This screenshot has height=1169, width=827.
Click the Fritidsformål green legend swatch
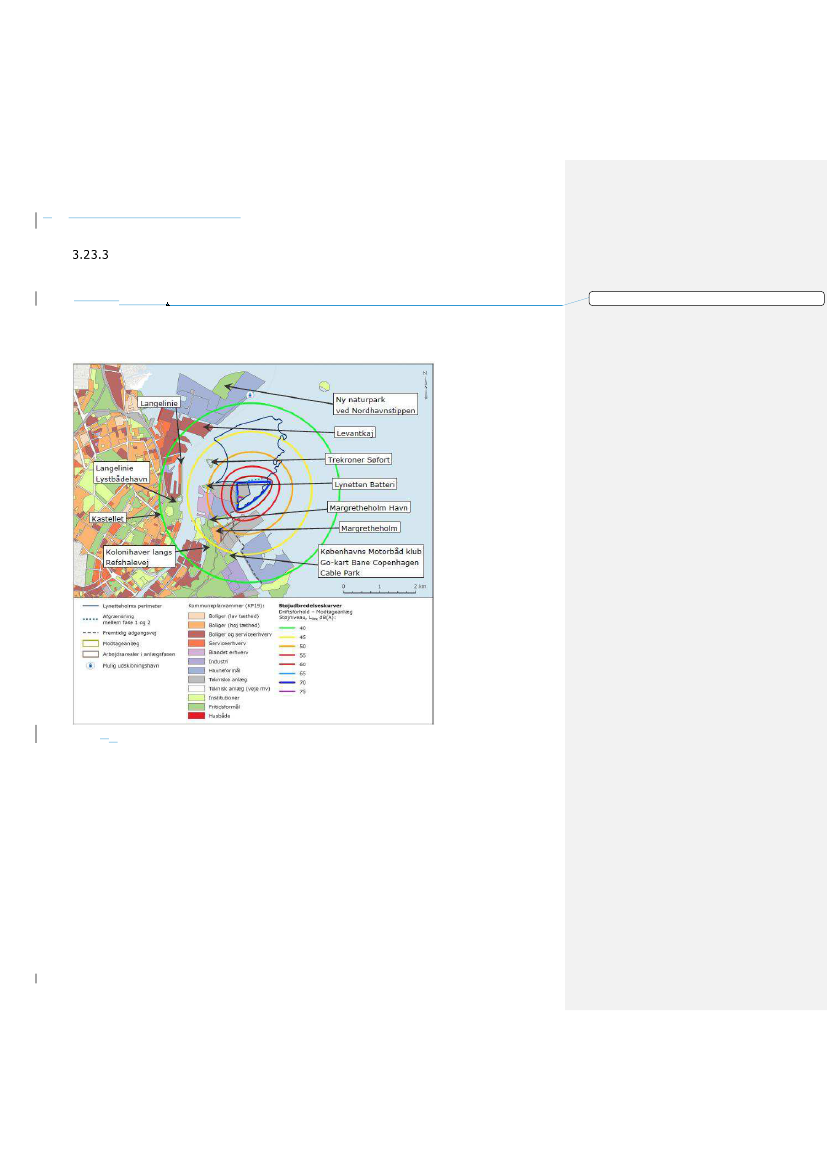point(196,707)
